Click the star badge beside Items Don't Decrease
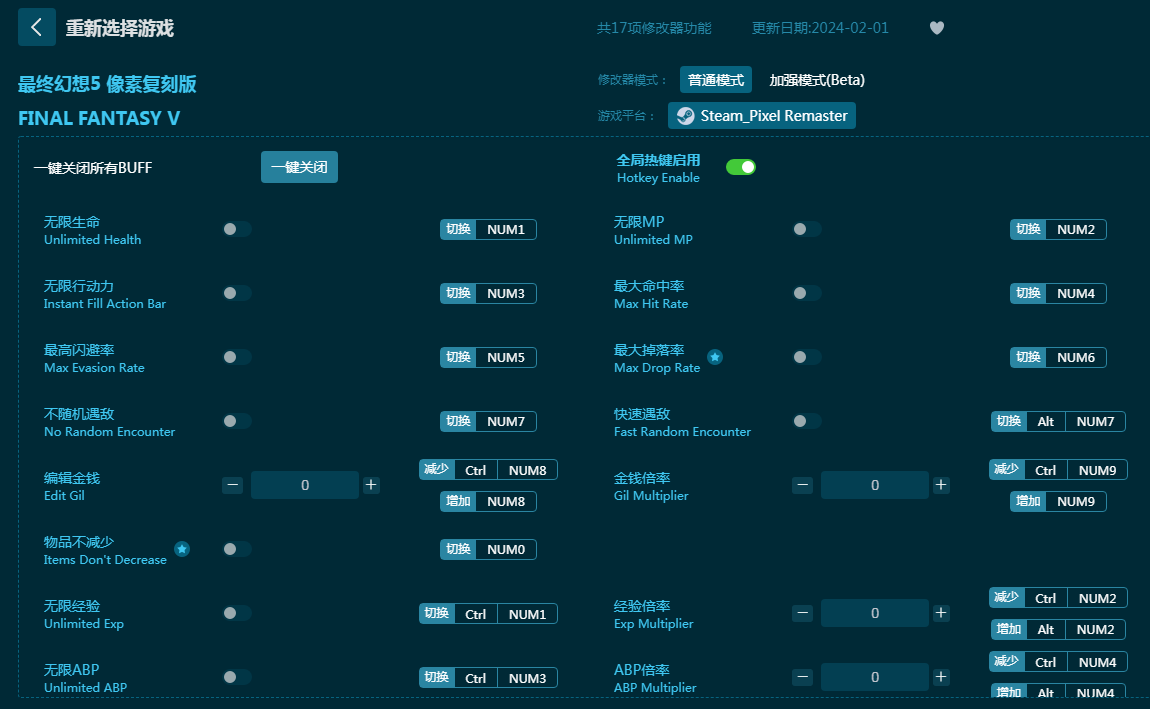The image size is (1150, 709). pyautogui.click(x=182, y=549)
